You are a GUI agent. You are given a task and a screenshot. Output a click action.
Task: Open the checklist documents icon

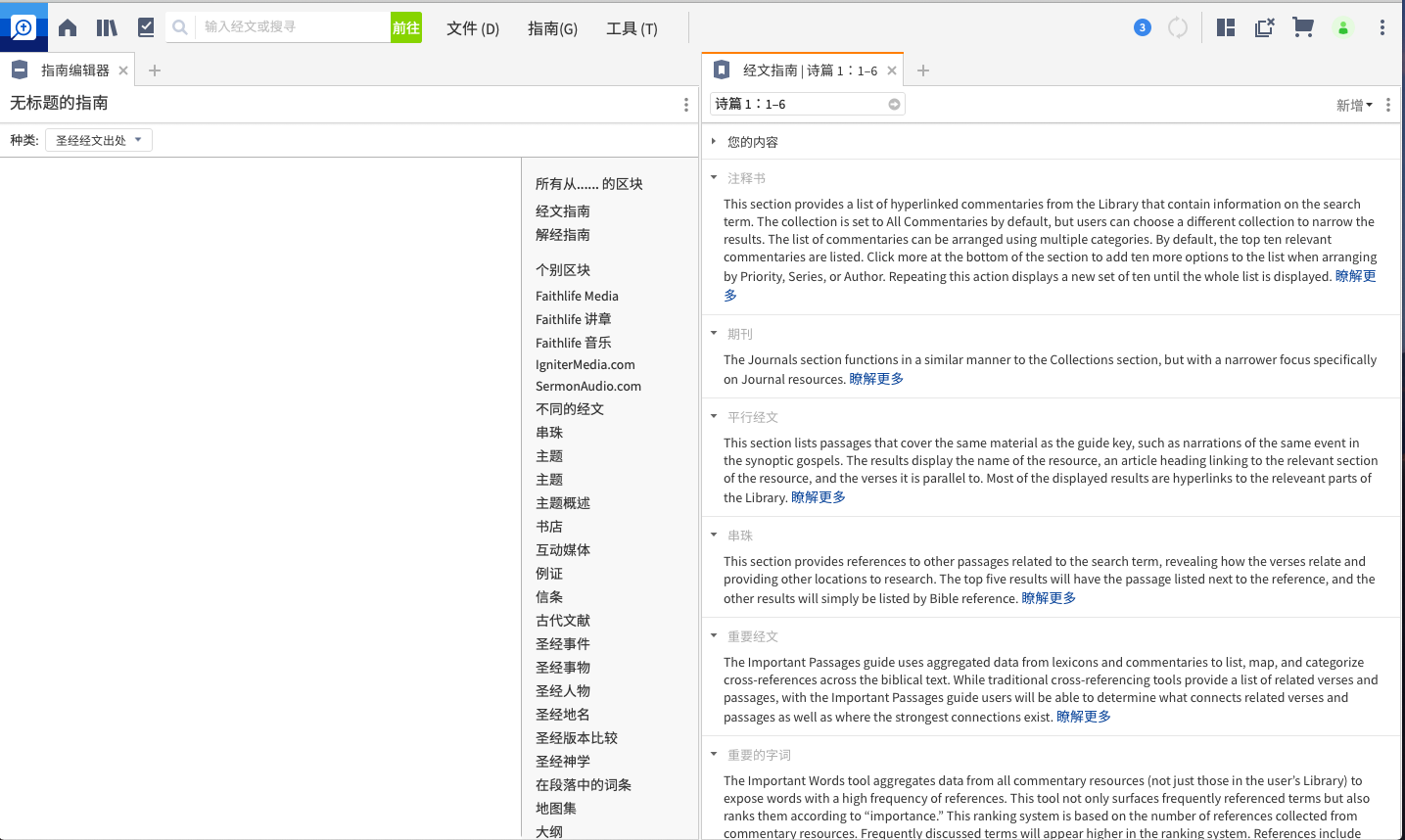pyautogui.click(x=146, y=27)
